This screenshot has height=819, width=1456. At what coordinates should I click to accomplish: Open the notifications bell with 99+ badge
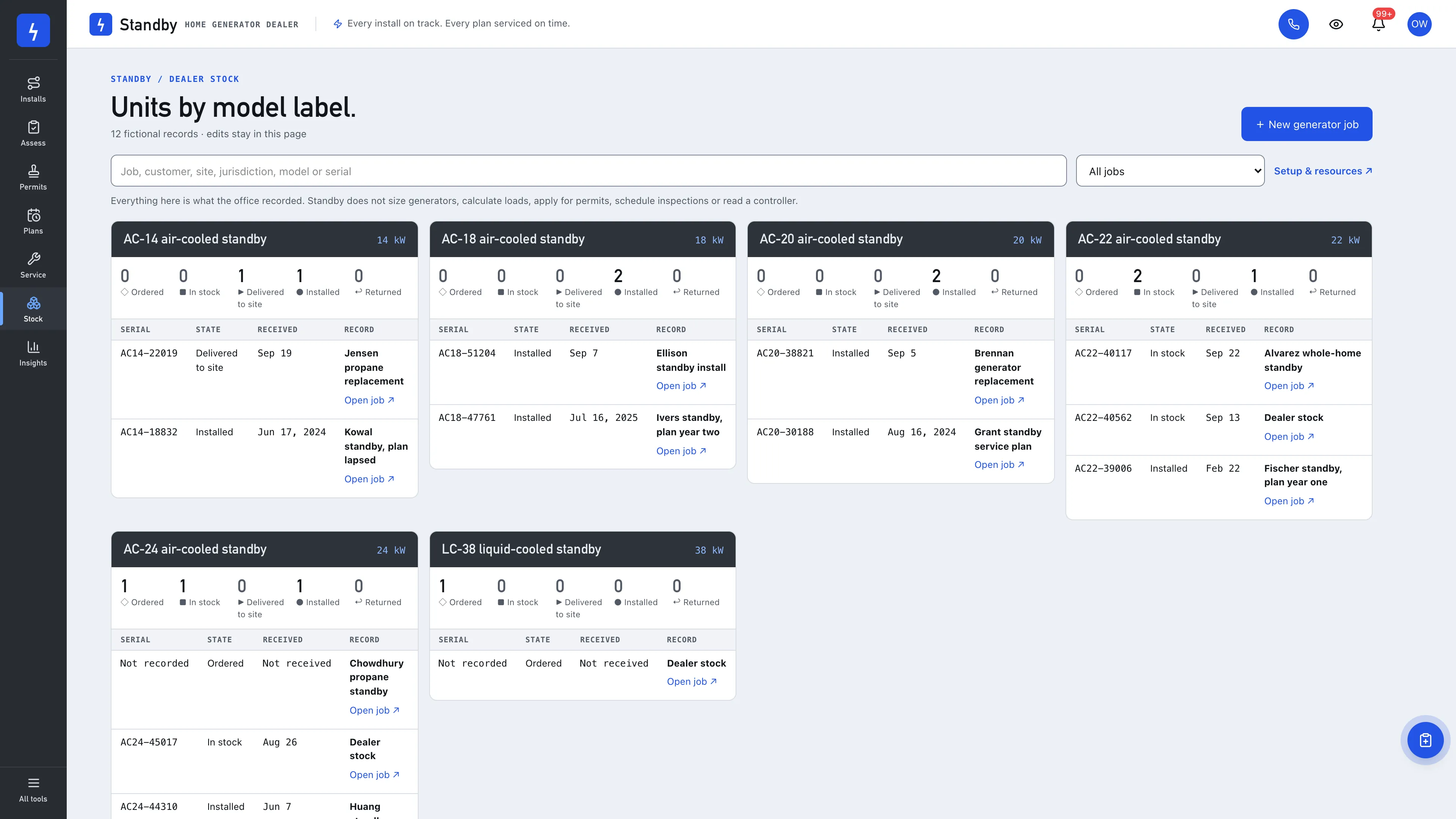click(1379, 24)
